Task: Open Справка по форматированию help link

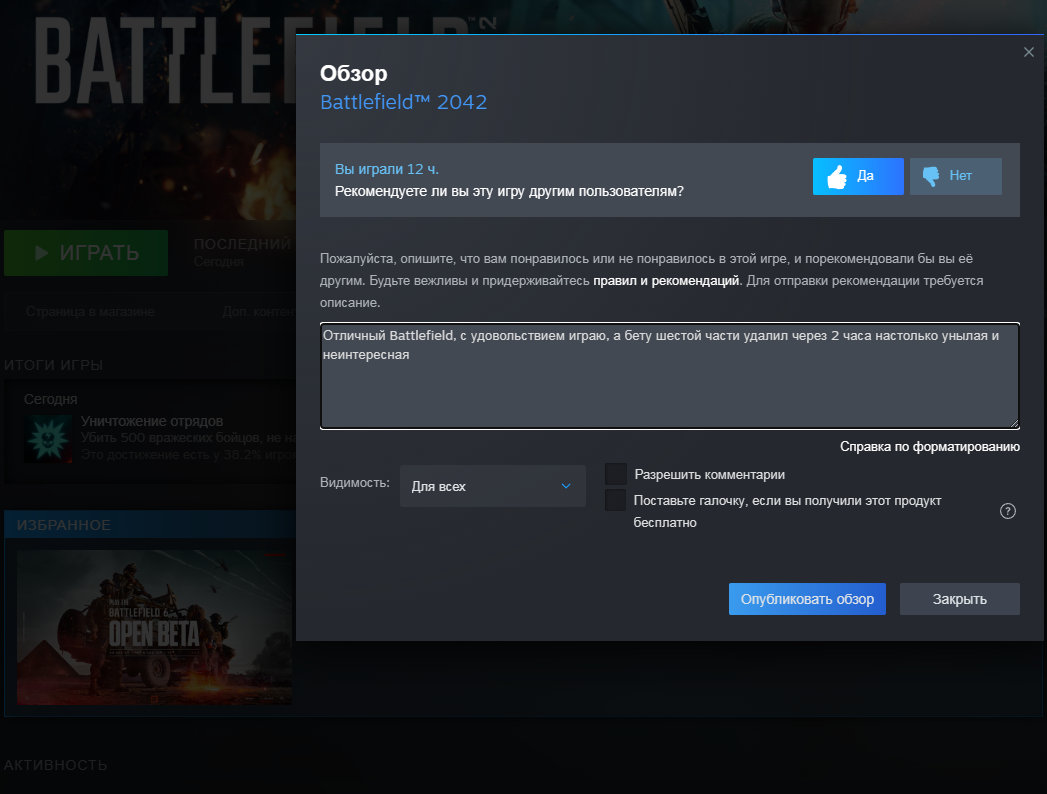Action: (929, 447)
